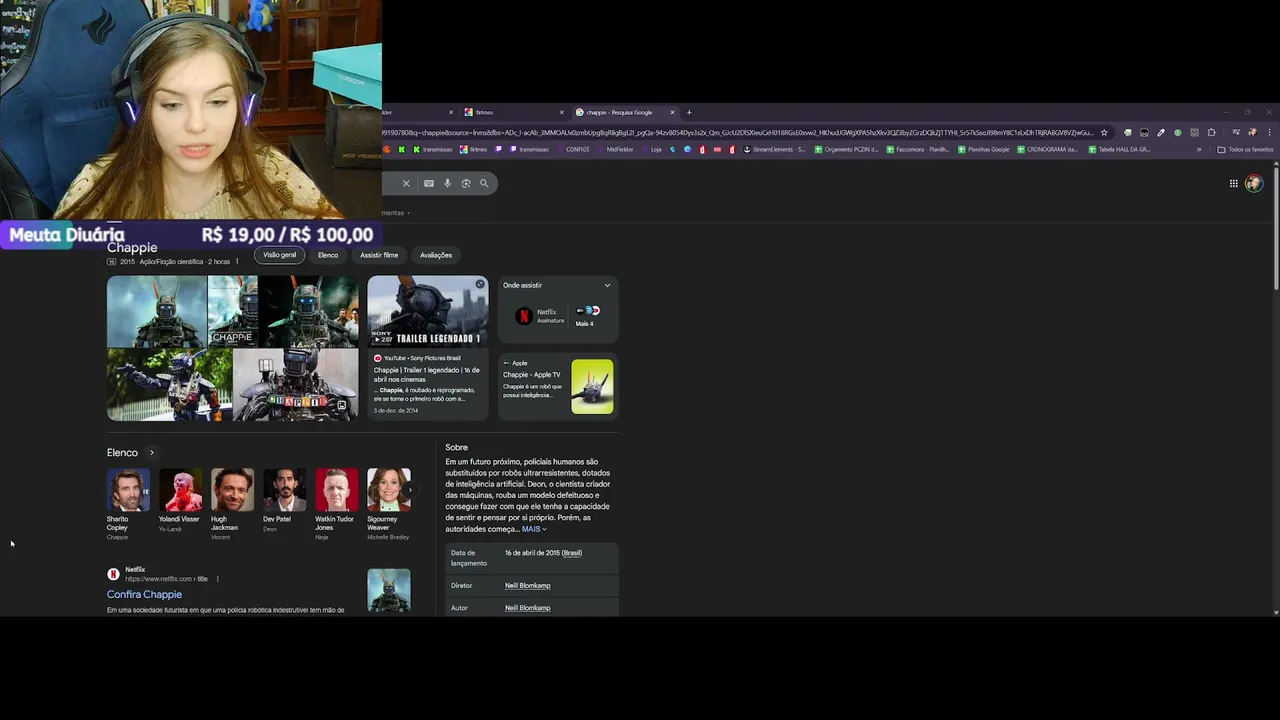Image resolution: width=1280 pixels, height=720 pixels.
Task: Open Sharlto Copley cast photo
Action: pyautogui.click(x=128, y=490)
